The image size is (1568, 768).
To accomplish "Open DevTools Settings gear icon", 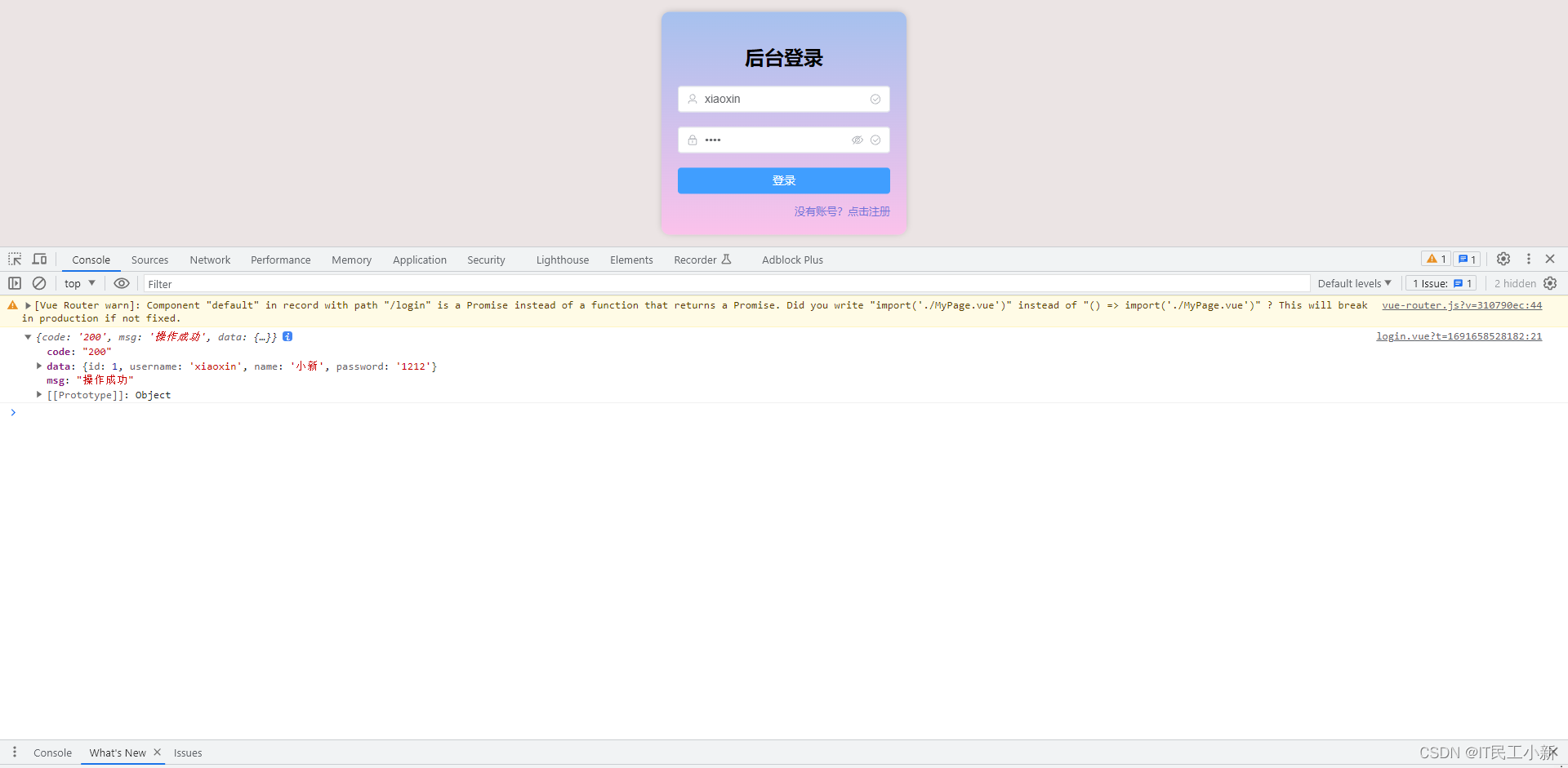I will tap(1503, 259).
